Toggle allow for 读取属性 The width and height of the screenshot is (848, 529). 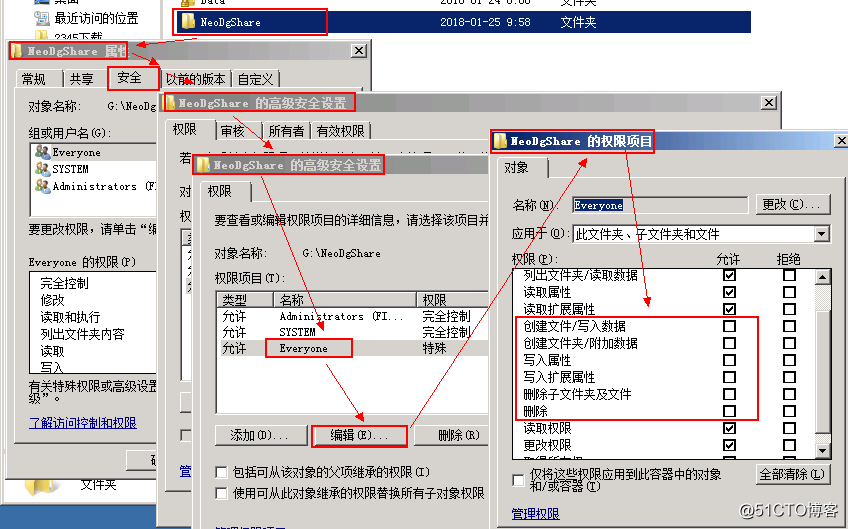pos(730,292)
